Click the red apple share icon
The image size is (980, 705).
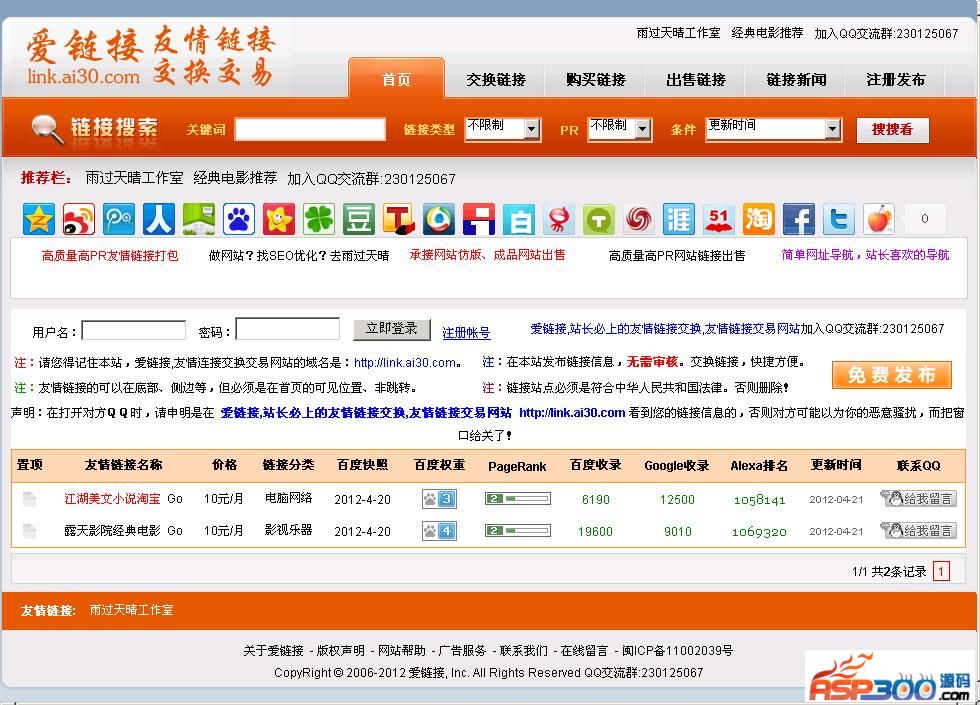879,219
